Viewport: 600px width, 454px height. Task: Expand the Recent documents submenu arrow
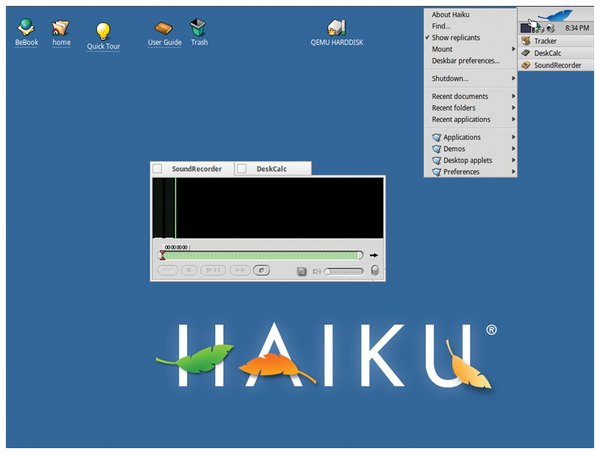(514, 96)
